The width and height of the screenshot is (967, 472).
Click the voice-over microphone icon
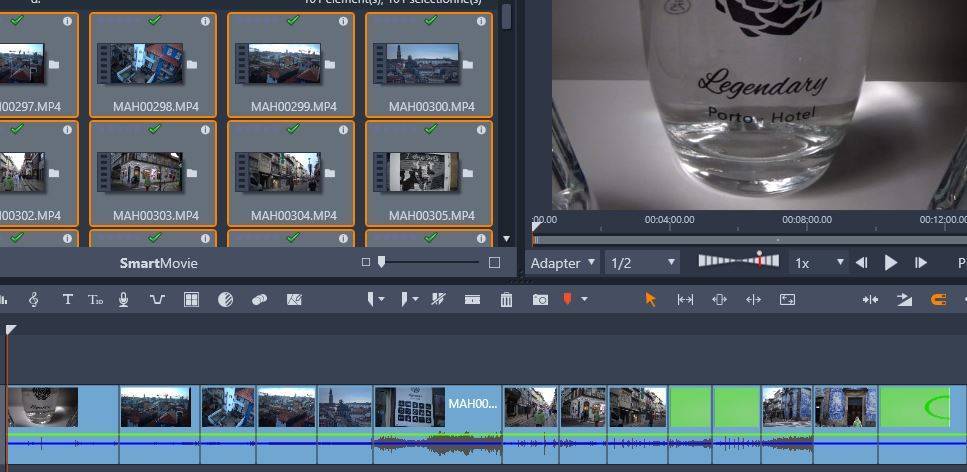click(x=124, y=299)
